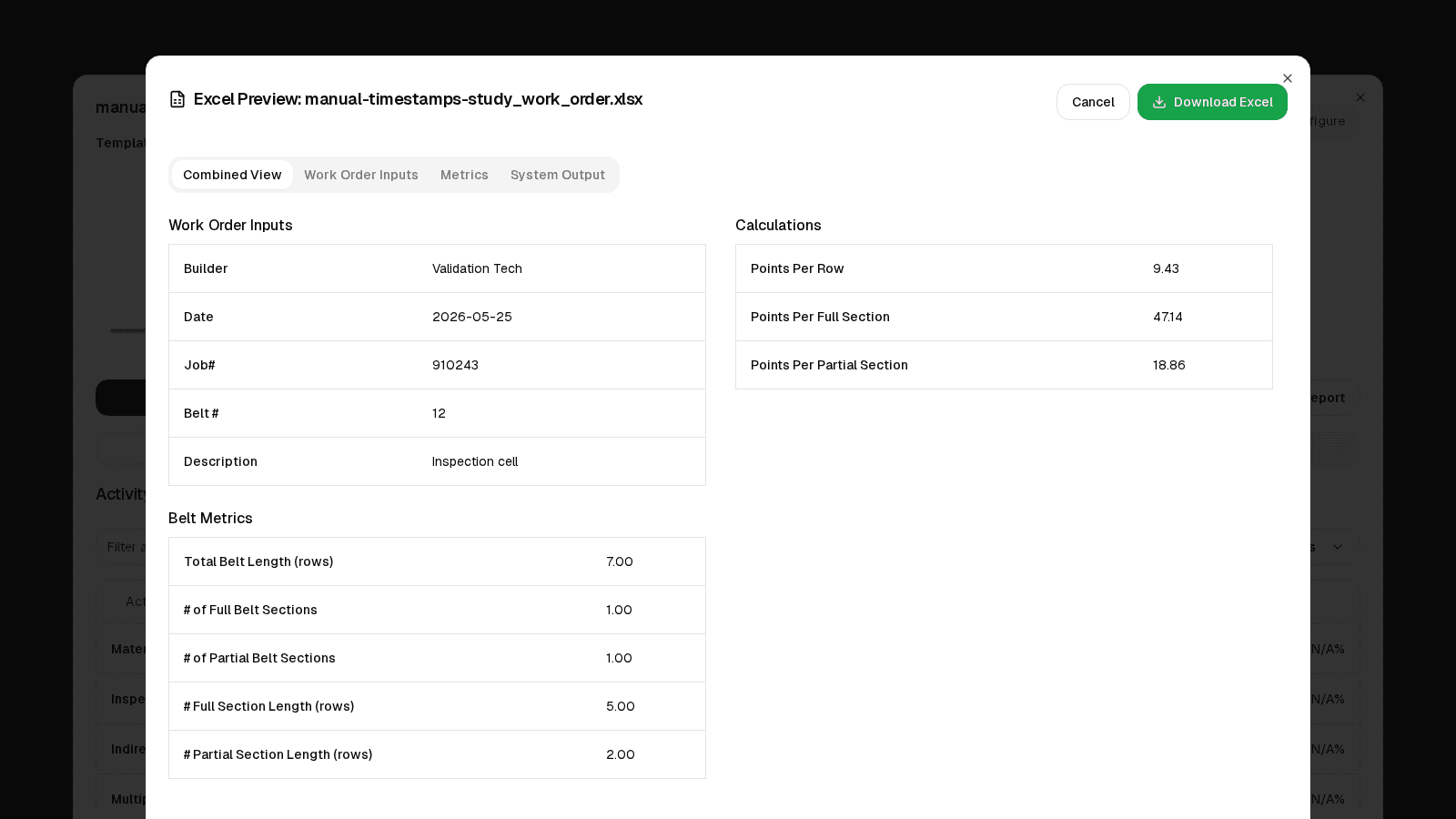Click the "# of Full Belt Sections" row label

coord(250,610)
